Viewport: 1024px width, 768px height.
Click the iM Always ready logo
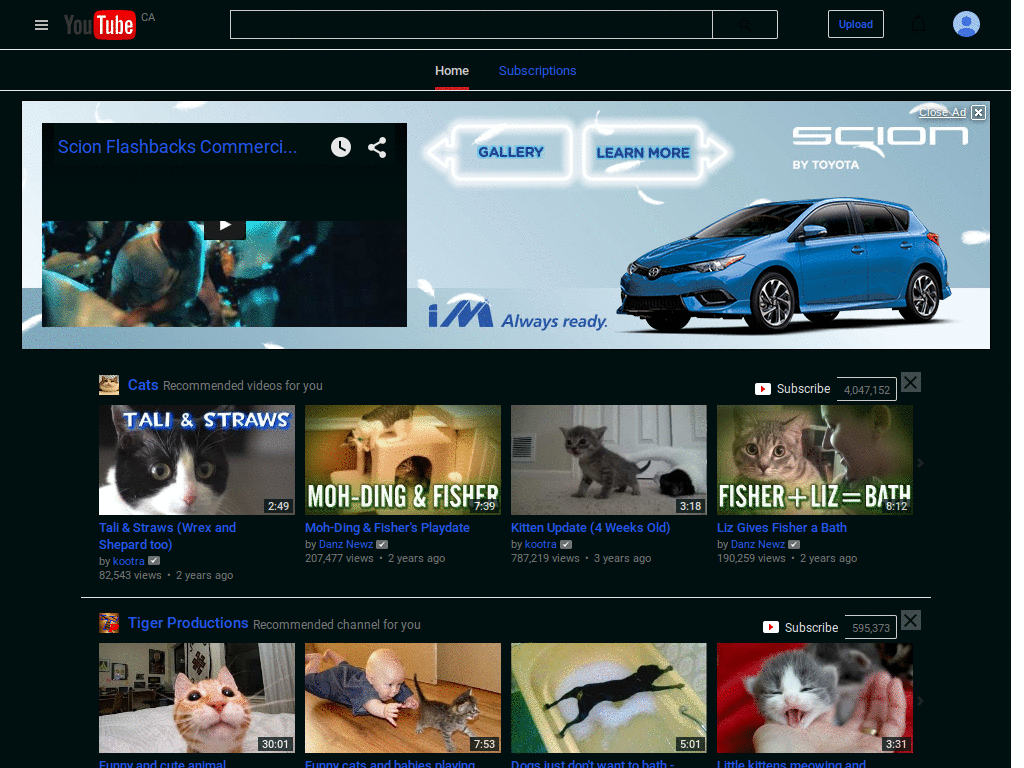[x=518, y=315]
